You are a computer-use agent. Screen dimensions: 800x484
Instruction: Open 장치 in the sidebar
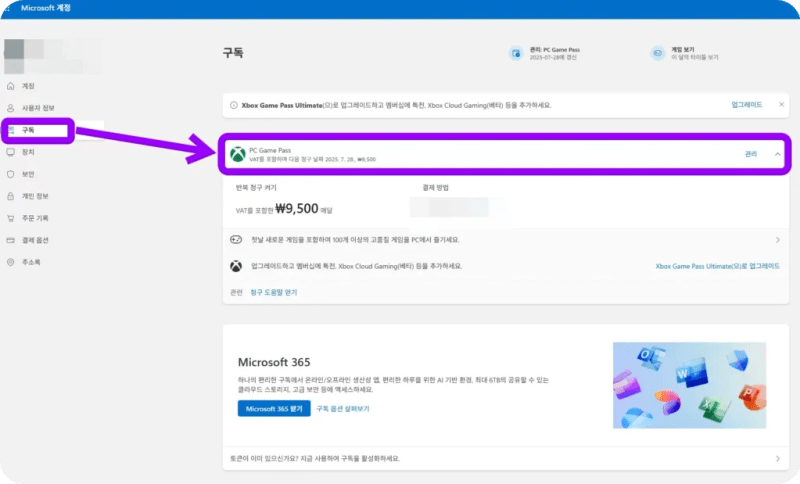(28, 152)
